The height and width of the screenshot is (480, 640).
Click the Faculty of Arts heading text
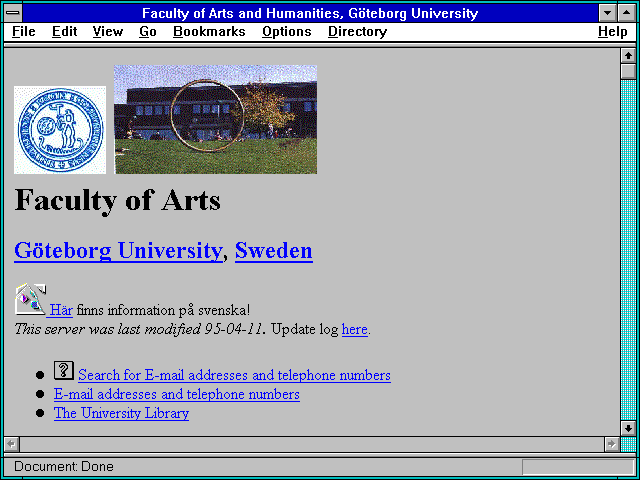pyautogui.click(x=118, y=200)
